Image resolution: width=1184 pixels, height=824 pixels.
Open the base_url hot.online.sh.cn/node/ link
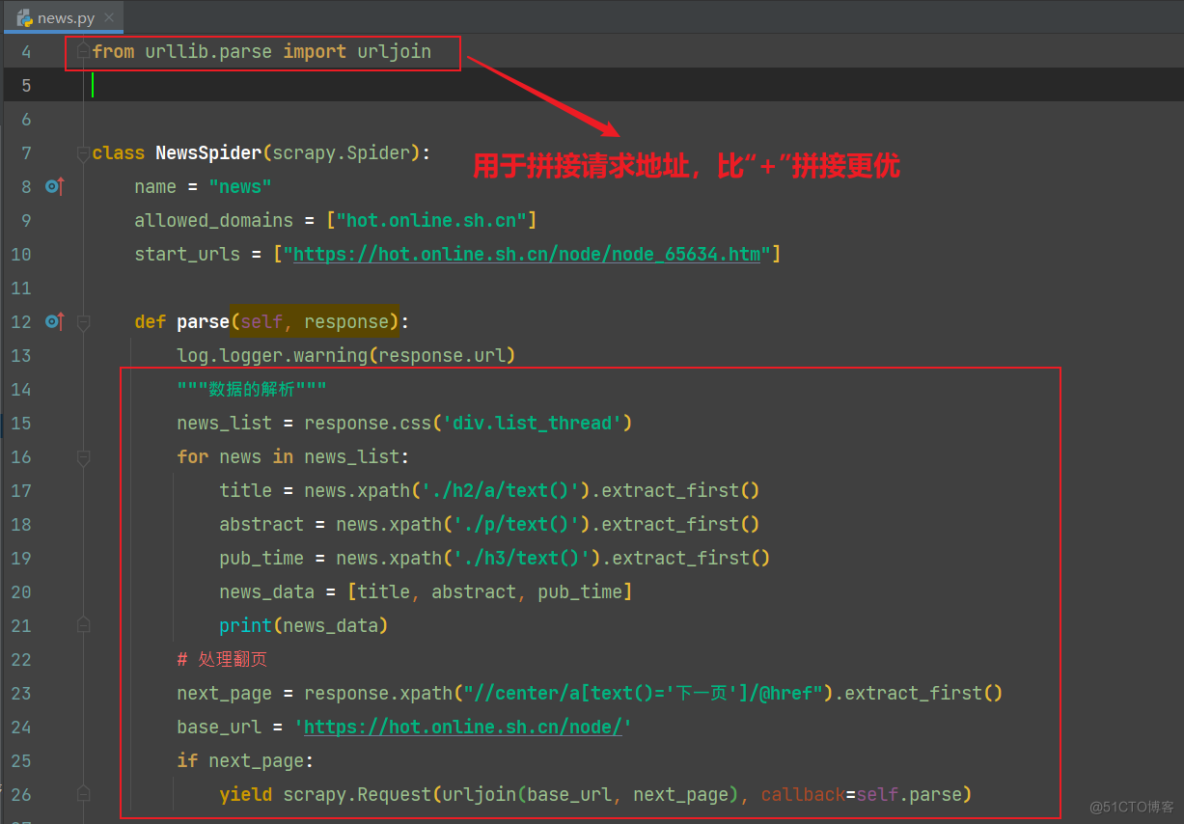click(x=463, y=727)
